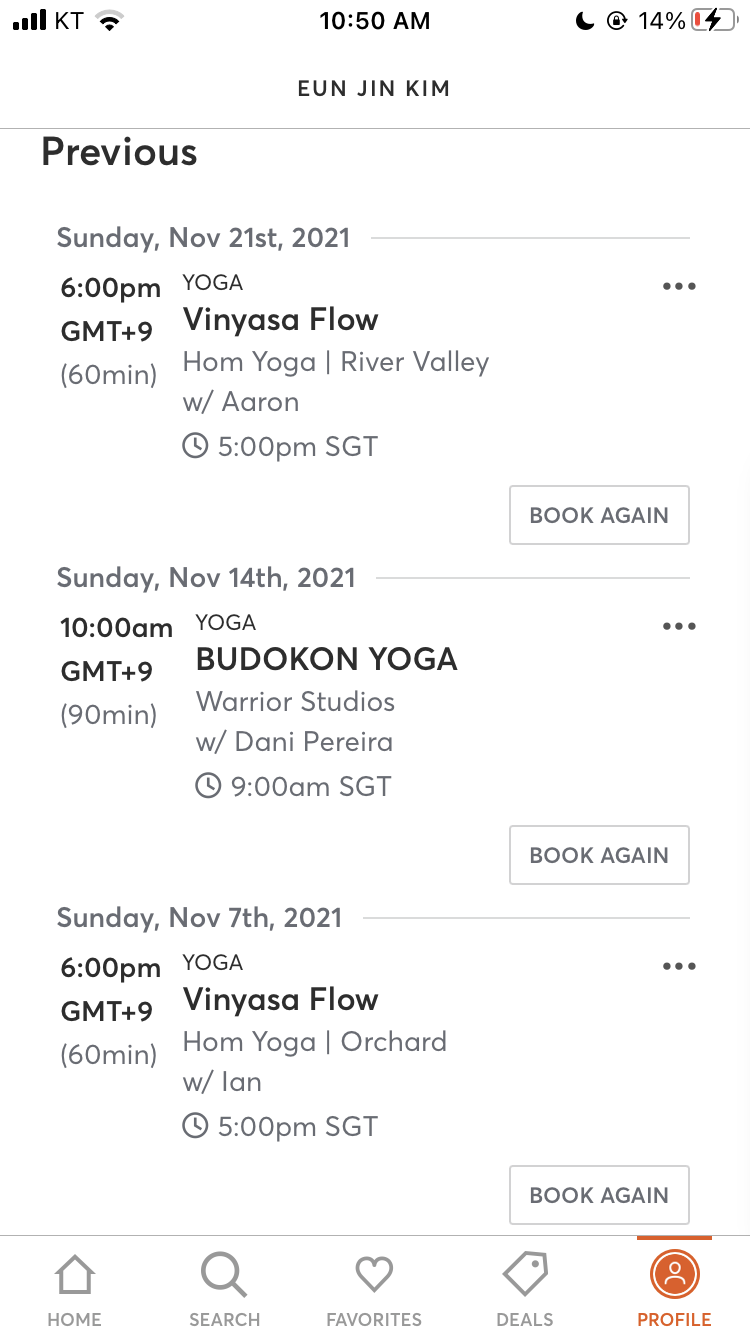Tap the EUN JIN KIM profile header

(x=374, y=88)
